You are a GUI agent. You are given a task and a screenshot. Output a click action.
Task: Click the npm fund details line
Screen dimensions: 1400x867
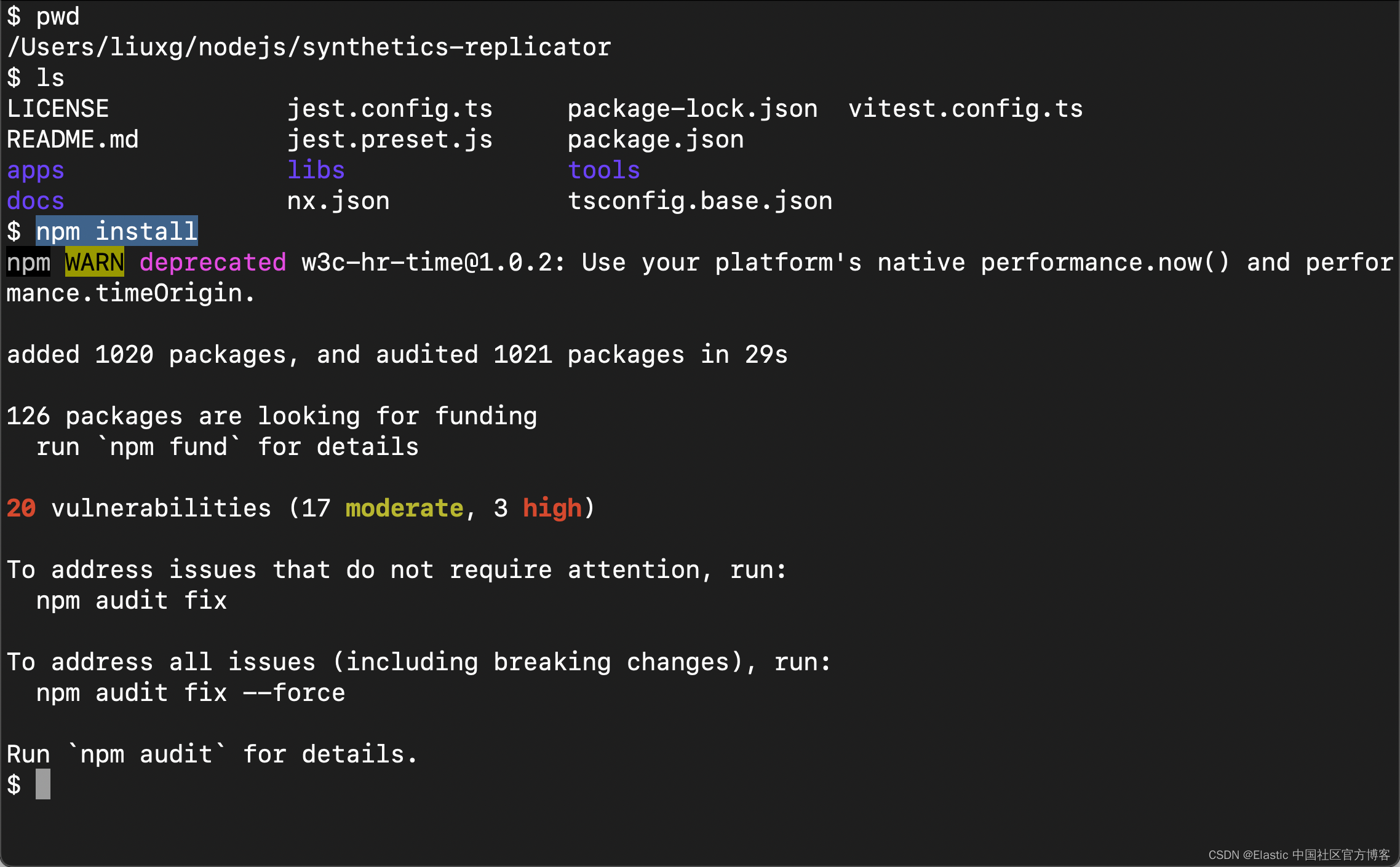tap(227, 447)
